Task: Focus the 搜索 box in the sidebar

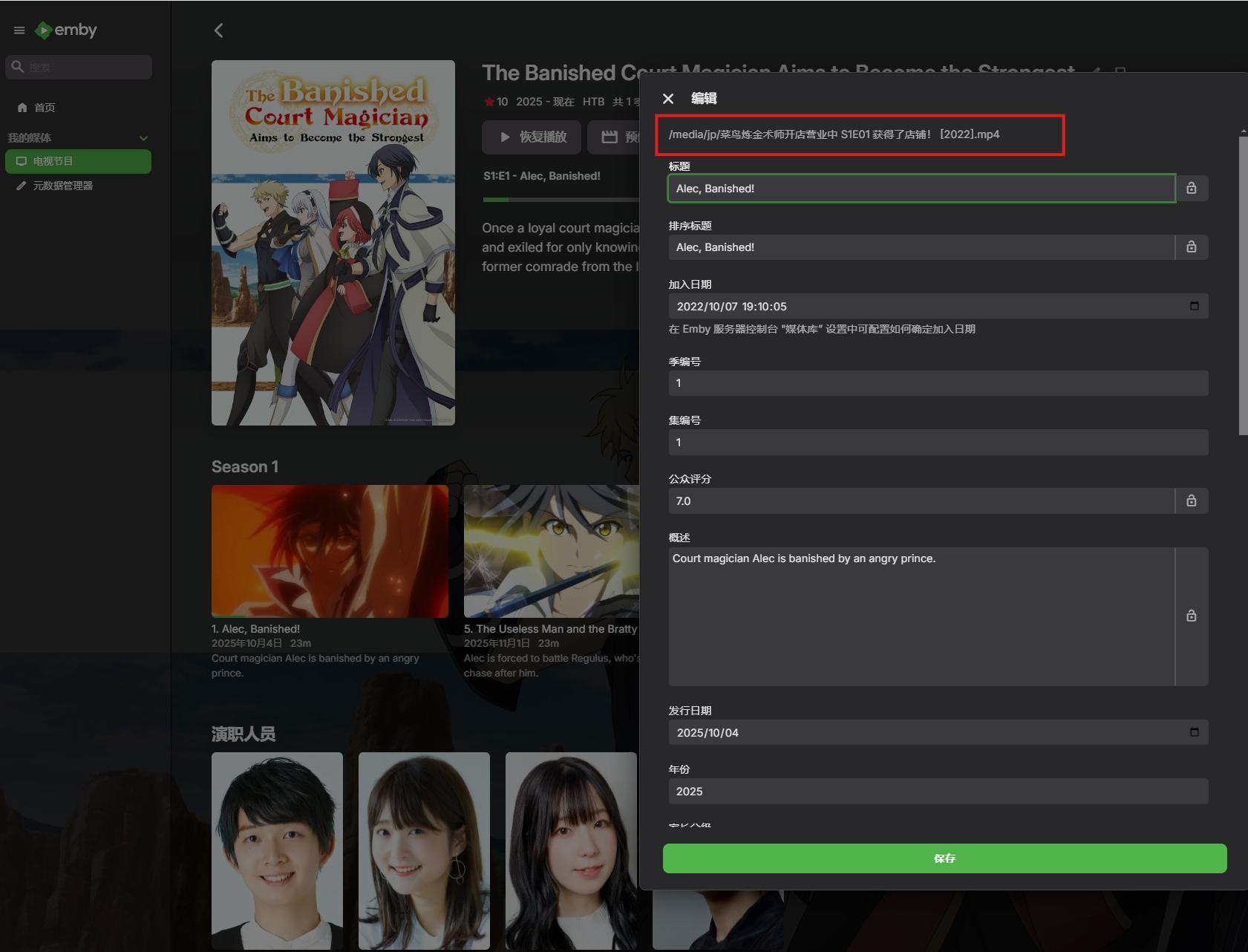Action: coord(79,67)
